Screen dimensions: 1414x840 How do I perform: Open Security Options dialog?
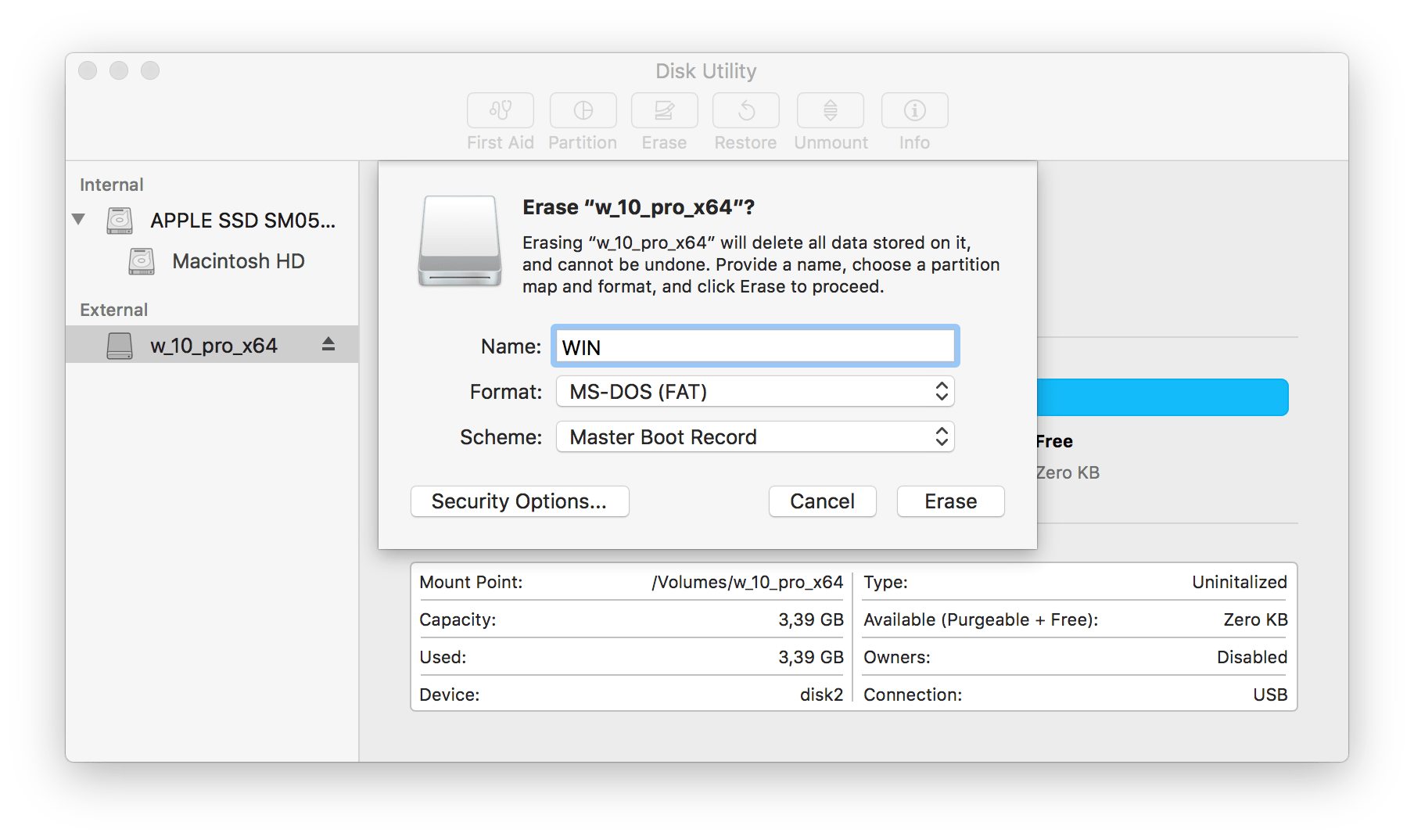click(x=519, y=501)
